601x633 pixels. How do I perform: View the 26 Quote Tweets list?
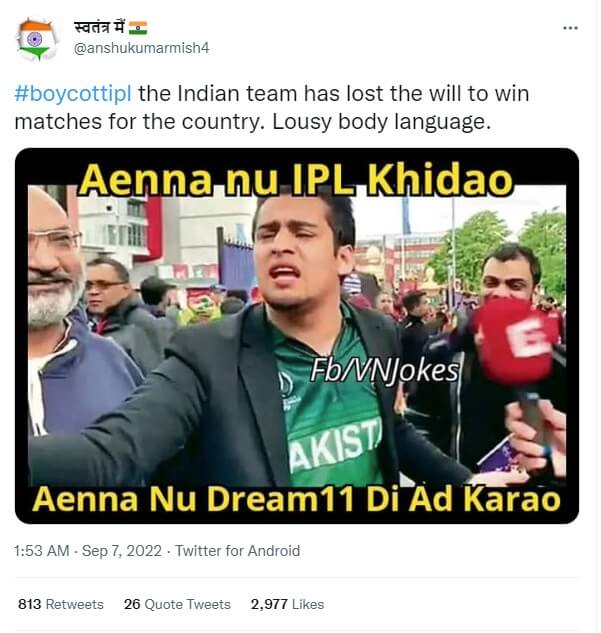click(x=177, y=604)
